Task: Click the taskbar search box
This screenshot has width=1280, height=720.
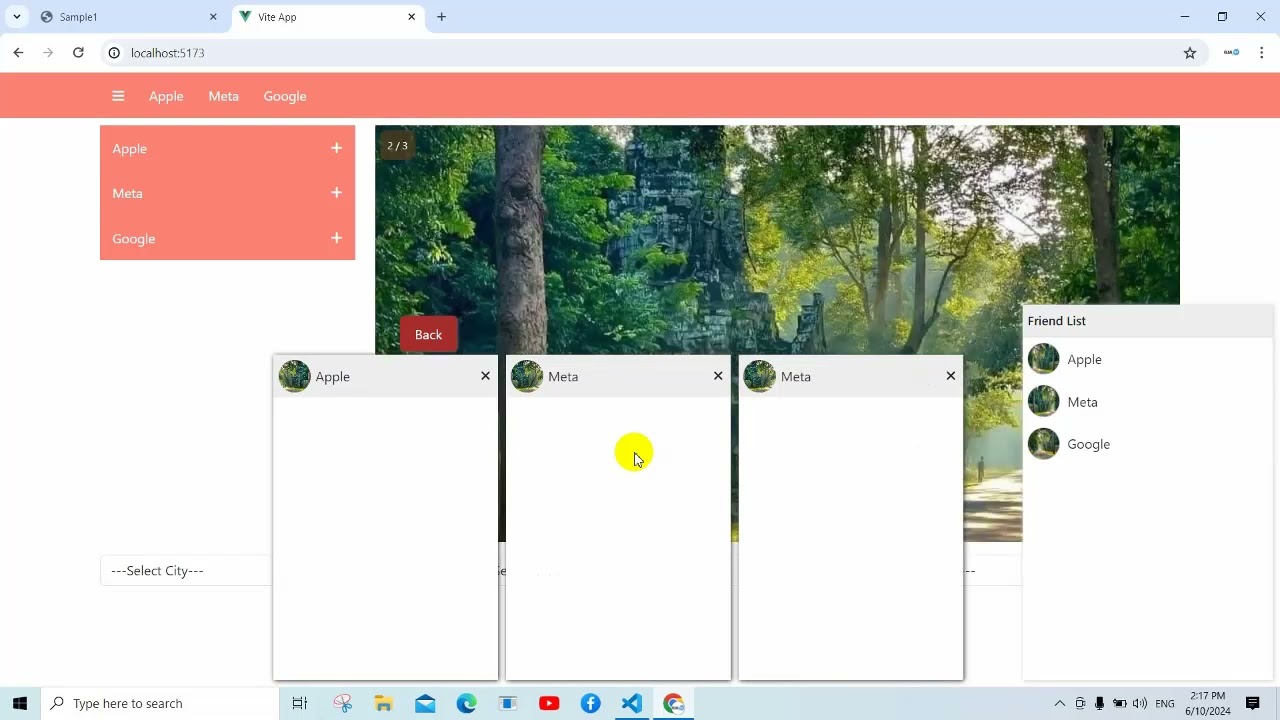Action: [160, 703]
